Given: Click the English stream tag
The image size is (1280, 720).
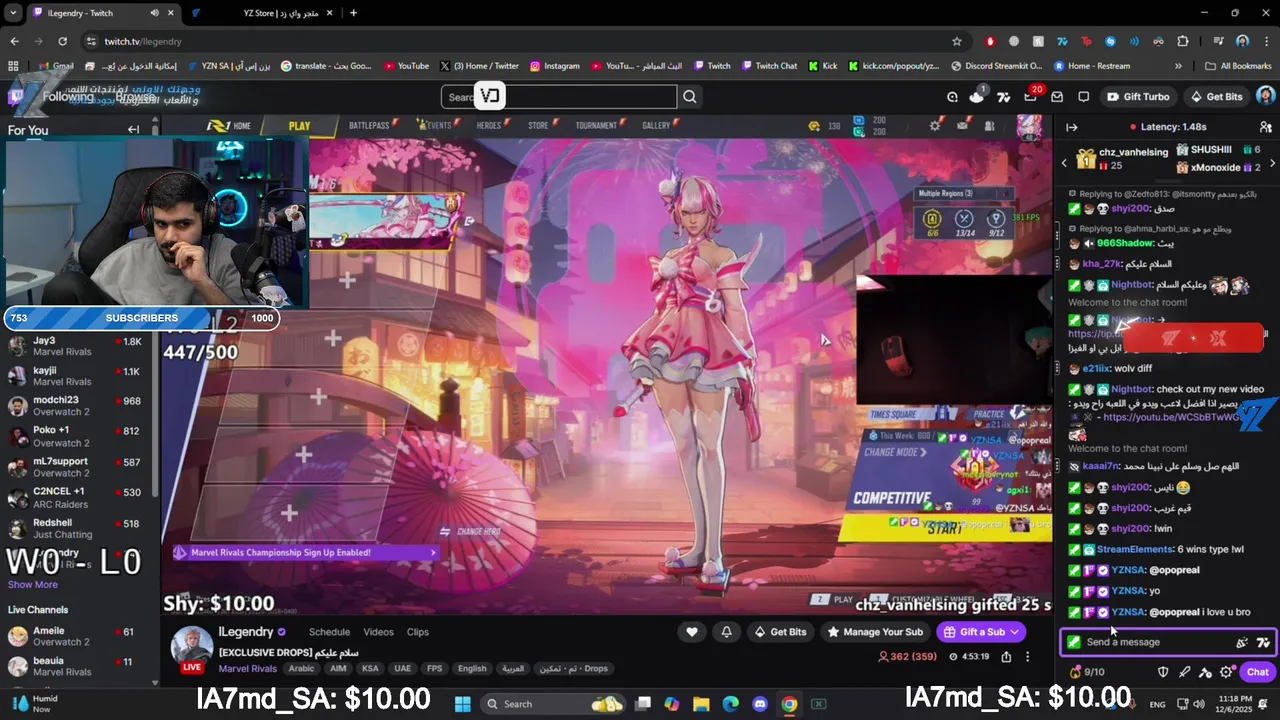Looking at the screenshot, I should 472,669.
